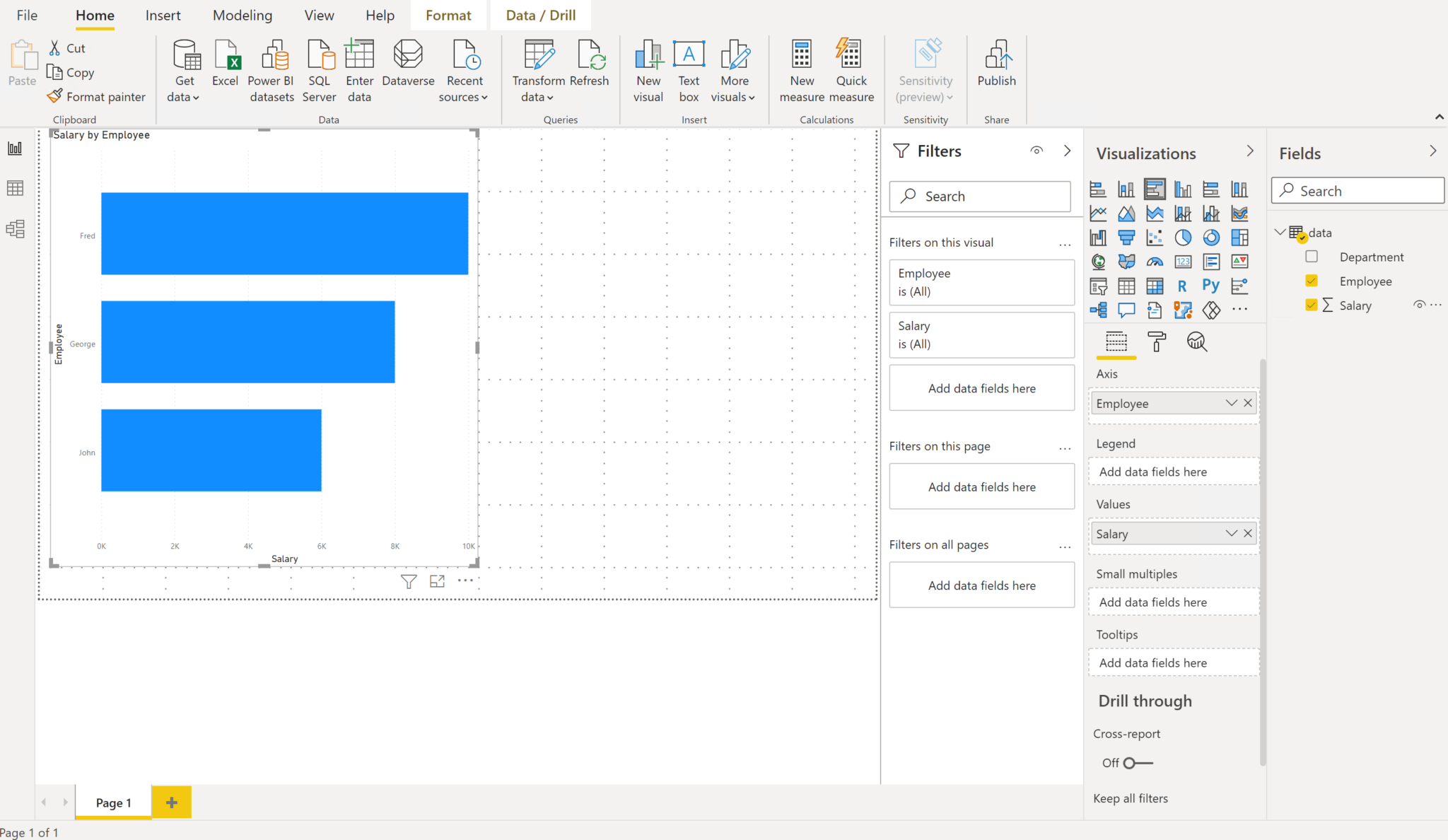This screenshot has width=1448, height=840.
Task: Toggle Department checkbox in Fields panel
Action: click(x=1311, y=256)
